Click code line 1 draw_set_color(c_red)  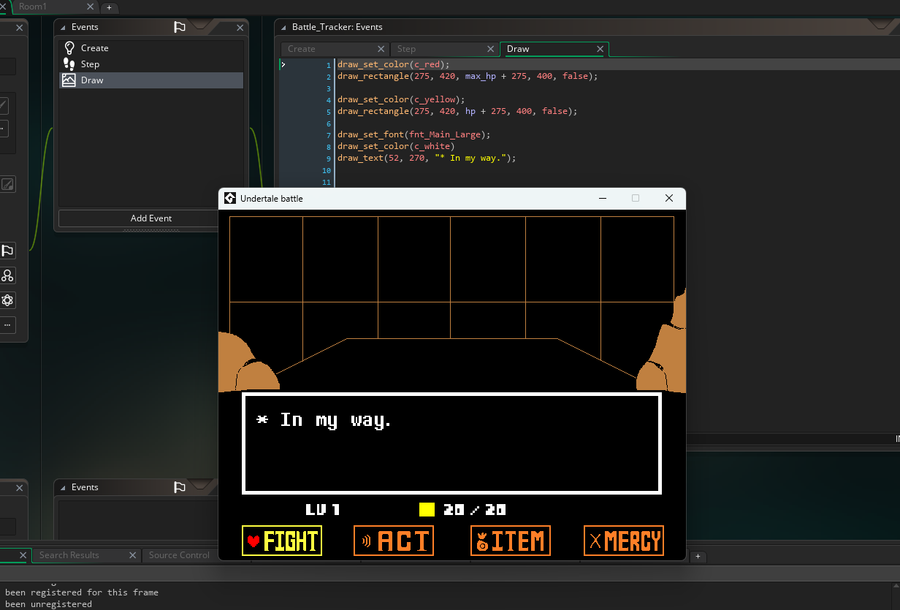click(x=394, y=64)
